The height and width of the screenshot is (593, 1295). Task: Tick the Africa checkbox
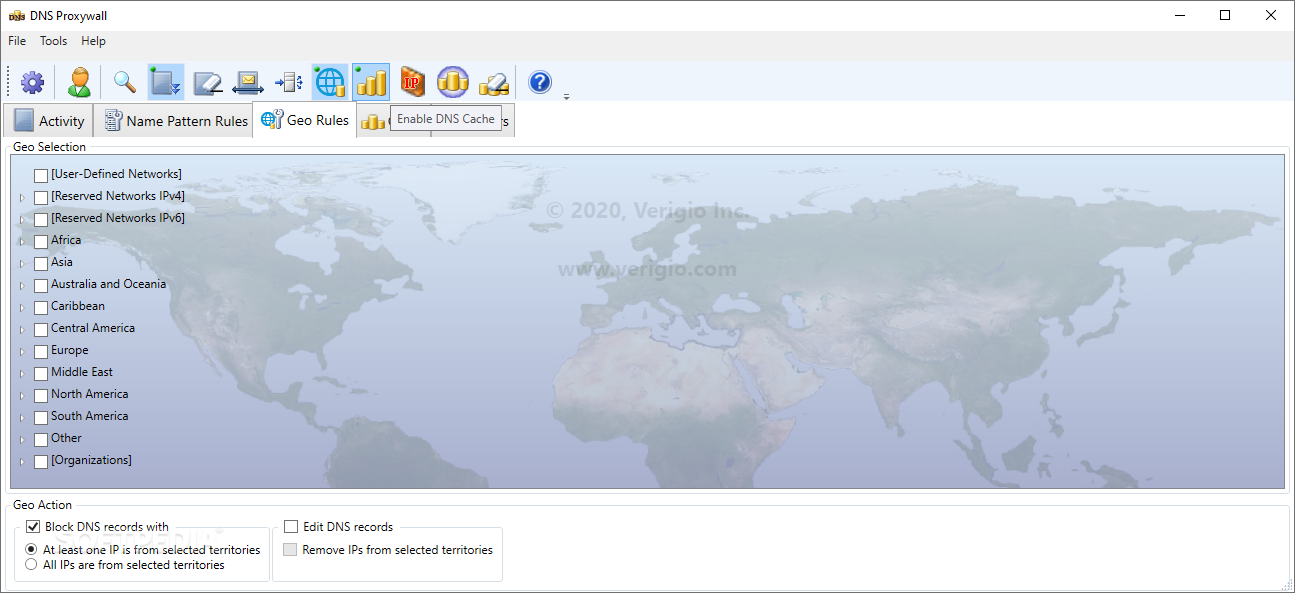point(41,241)
